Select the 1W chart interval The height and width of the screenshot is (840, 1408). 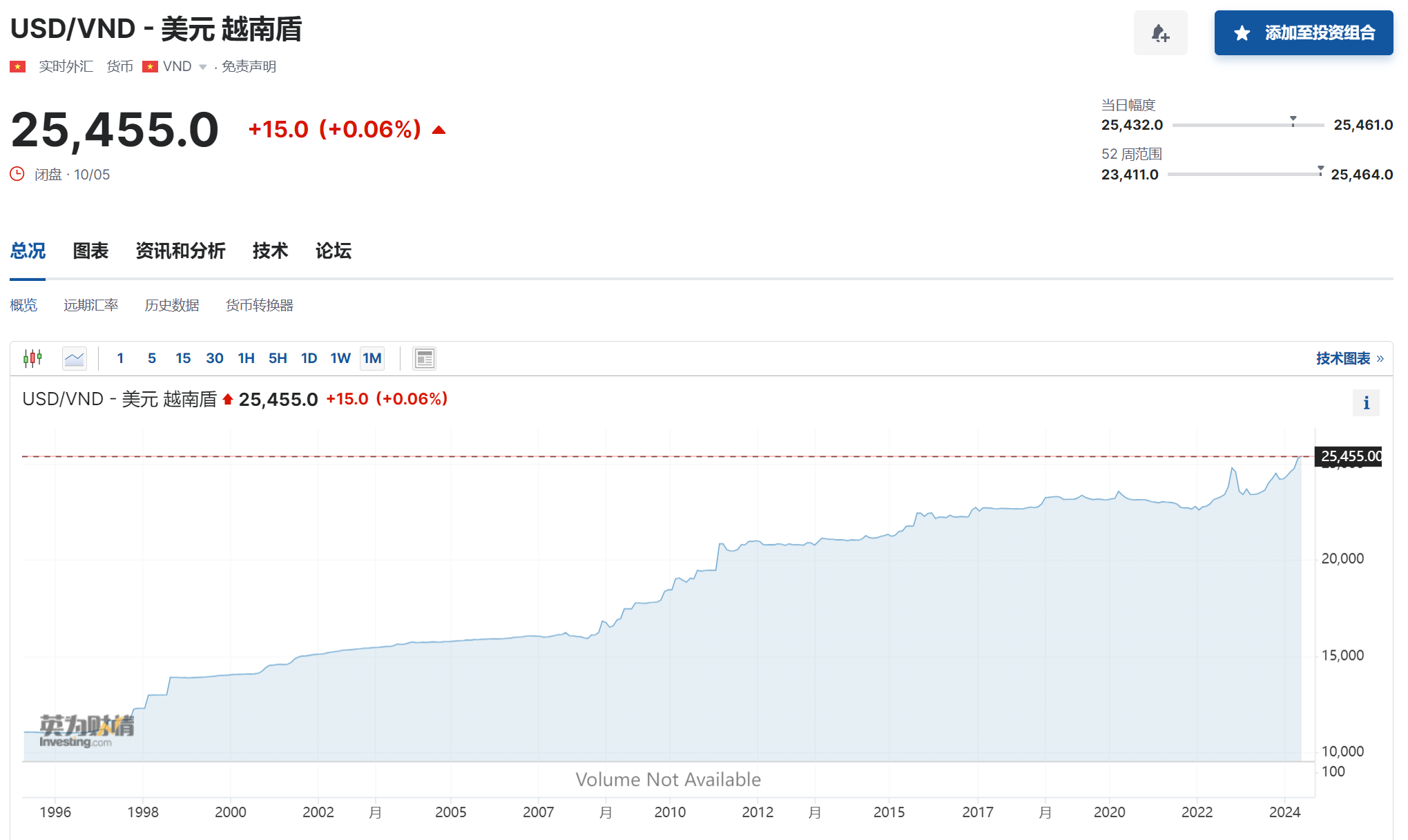[340, 358]
